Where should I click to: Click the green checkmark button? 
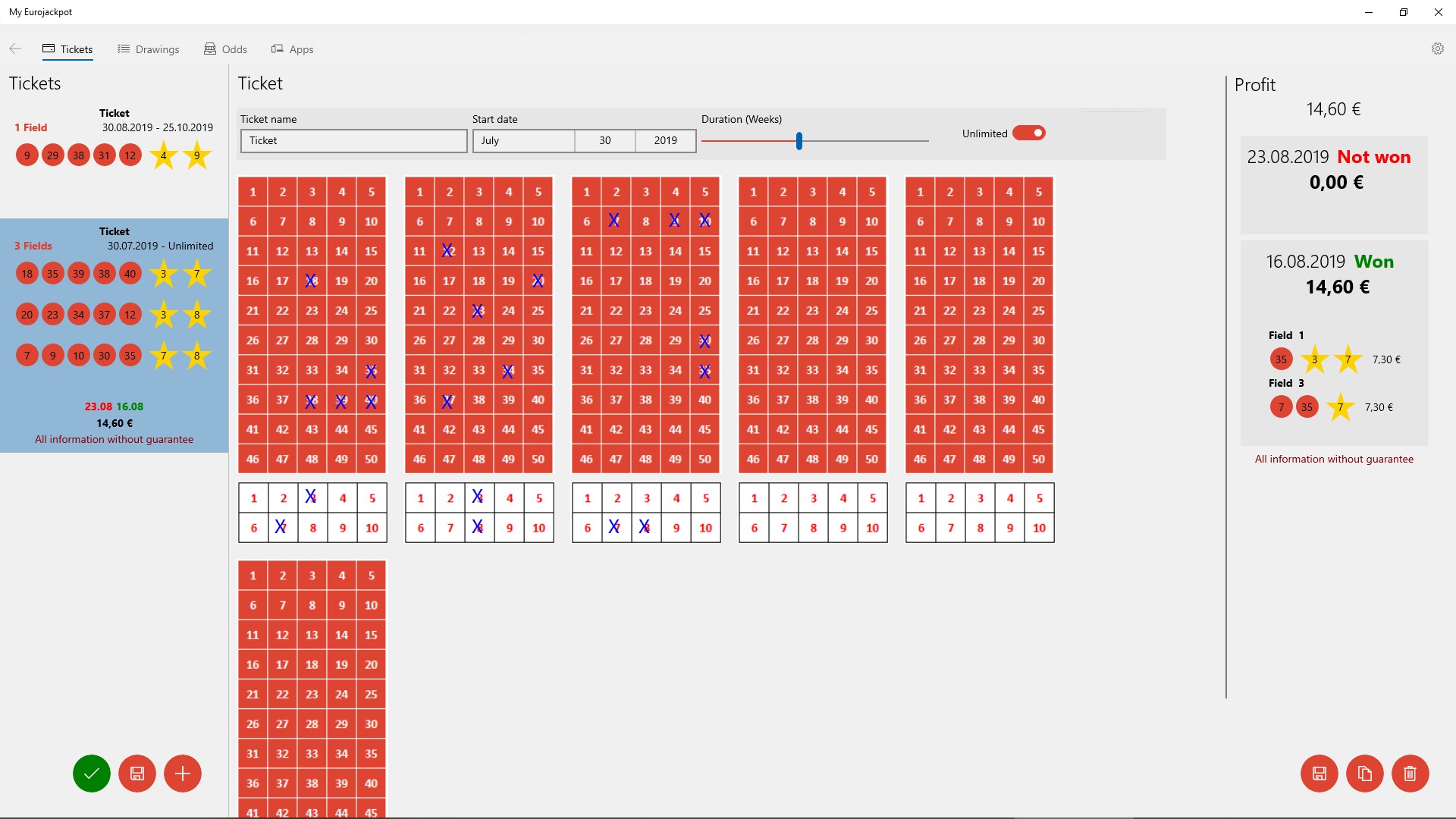(92, 773)
